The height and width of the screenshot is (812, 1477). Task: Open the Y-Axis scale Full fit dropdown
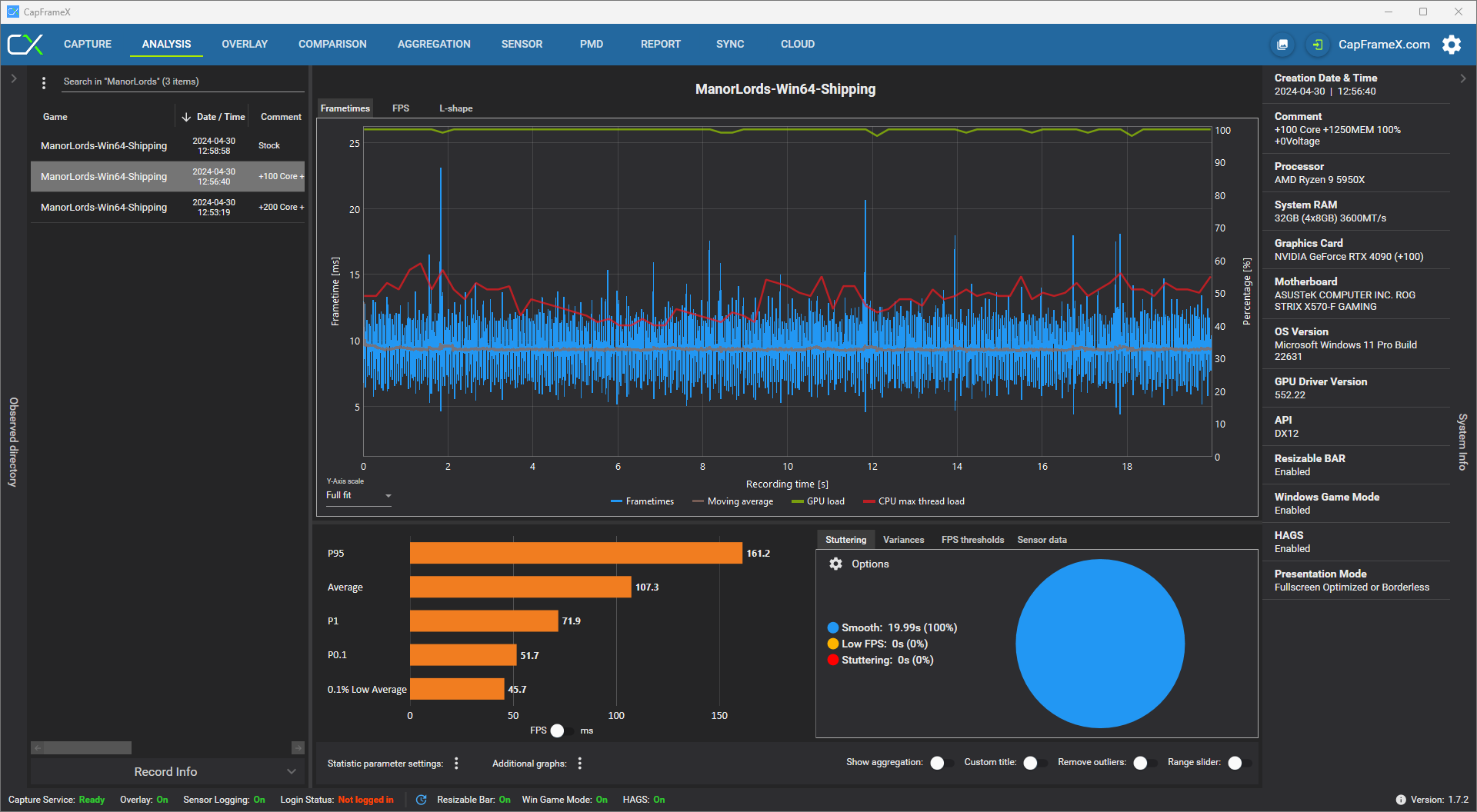pos(358,496)
